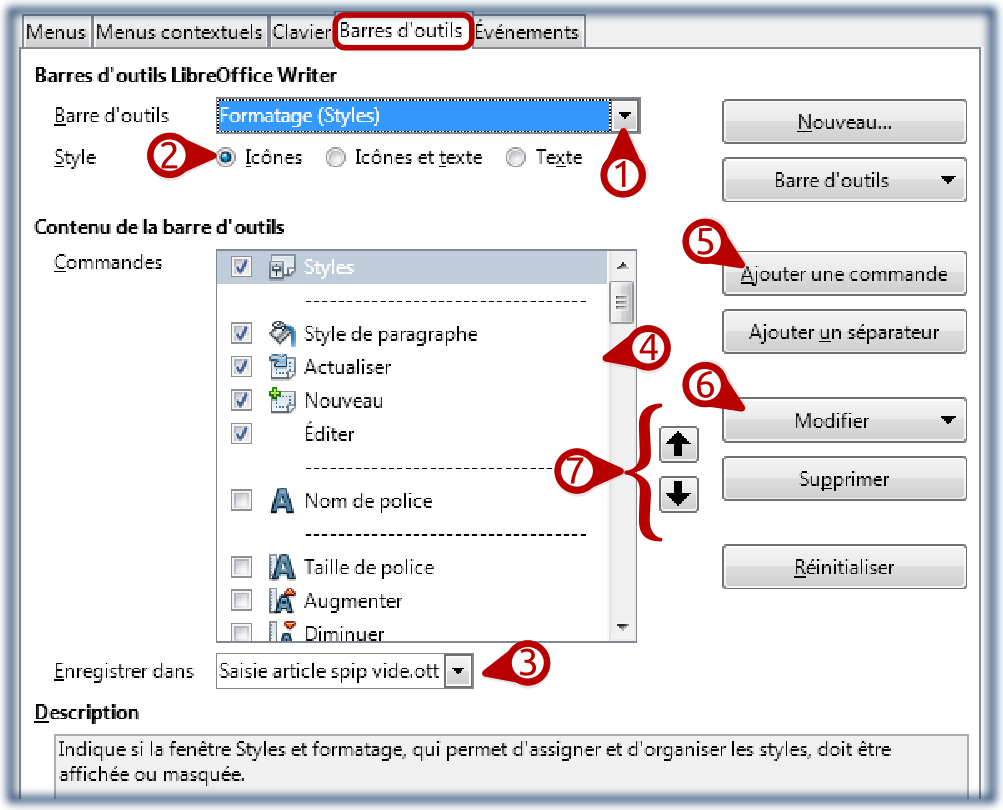
Task: Click the Styles command icon
Action: click(280, 267)
